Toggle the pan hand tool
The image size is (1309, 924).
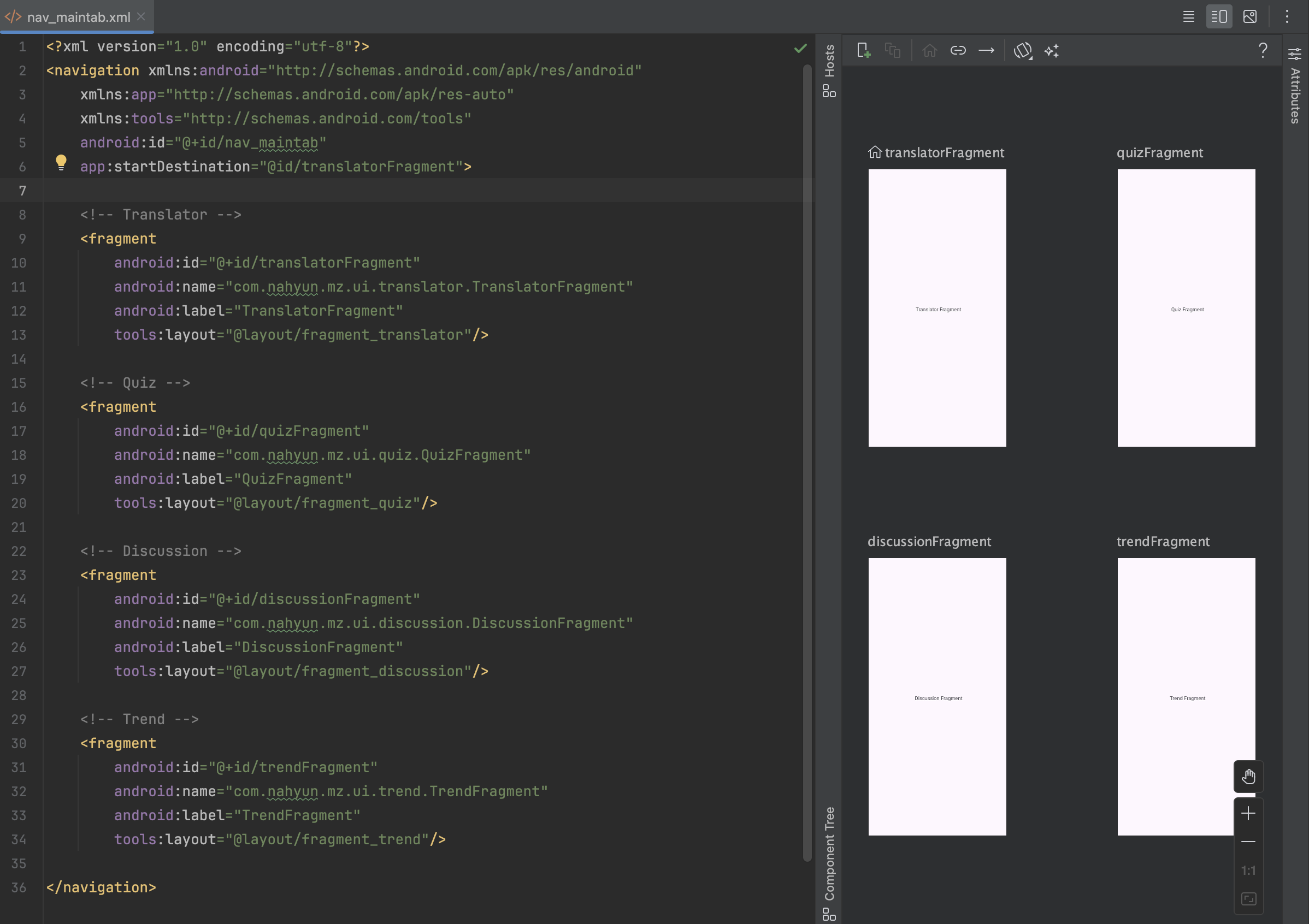pyautogui.click(x=1248, y=777)
